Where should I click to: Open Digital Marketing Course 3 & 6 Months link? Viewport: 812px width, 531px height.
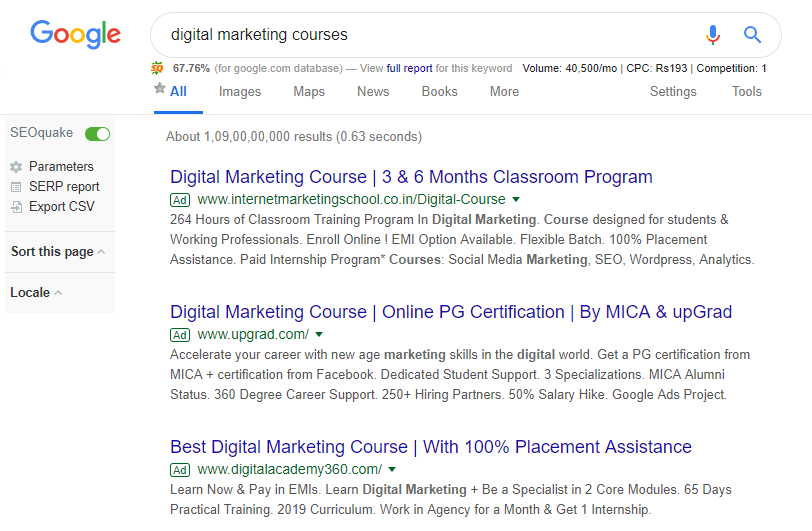pyautogui.click(x=411, y=177)
